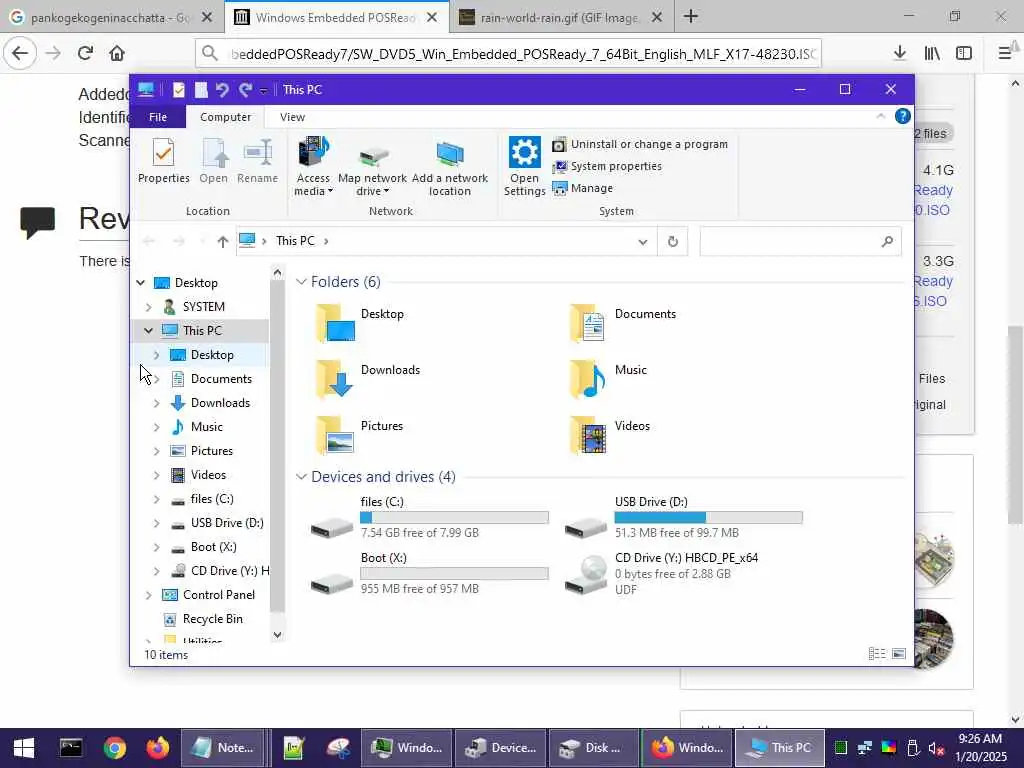Select the Music folder in content pane
1024x768 pixels.
pos(607,379)
